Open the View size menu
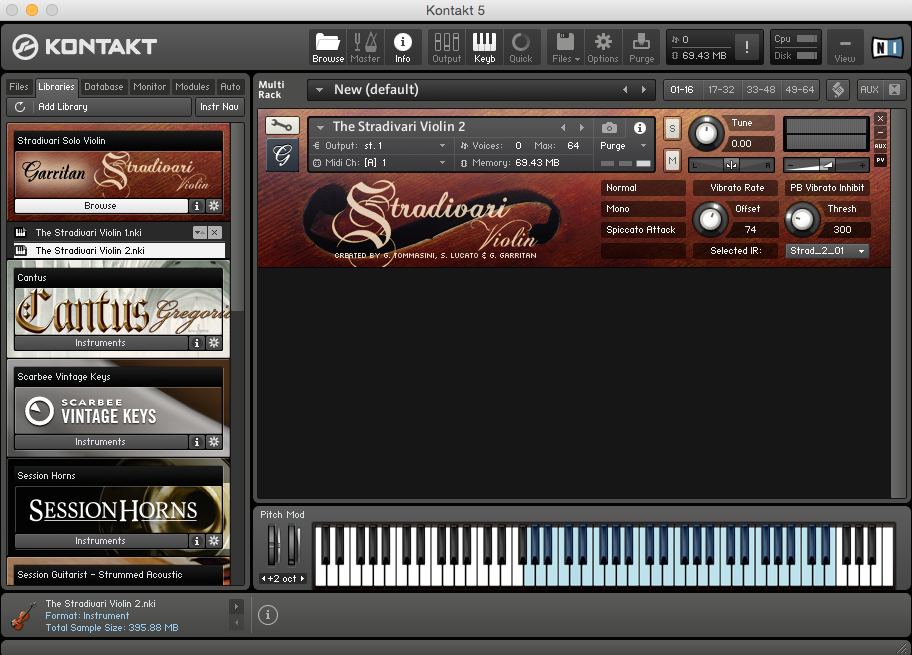The width and height of the screenshot is (912, 655). pos(845,48)
